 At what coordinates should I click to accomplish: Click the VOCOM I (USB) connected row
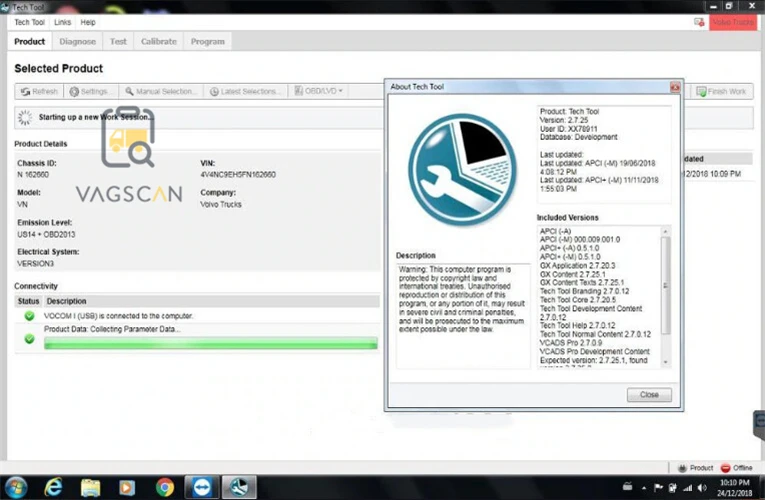(x=197, y=316)
